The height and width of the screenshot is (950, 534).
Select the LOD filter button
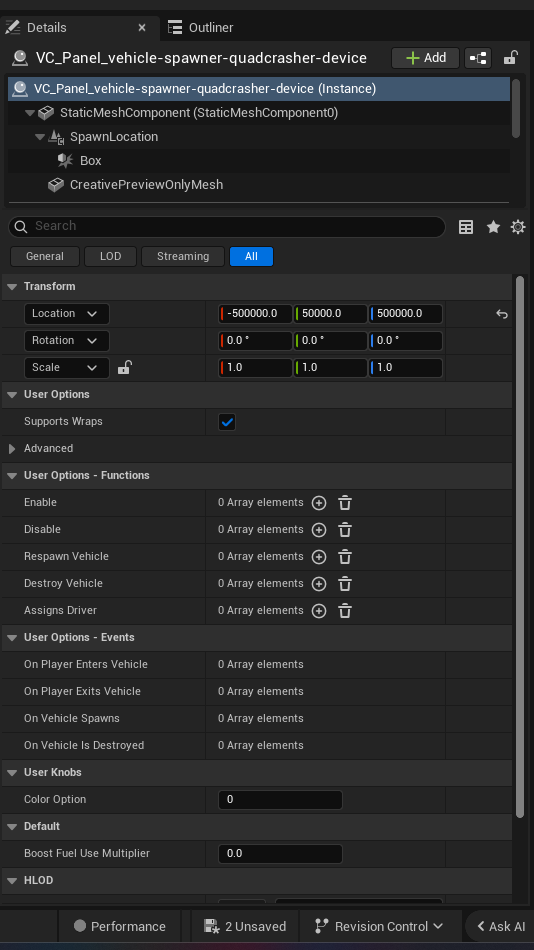[x=110, y=256]
